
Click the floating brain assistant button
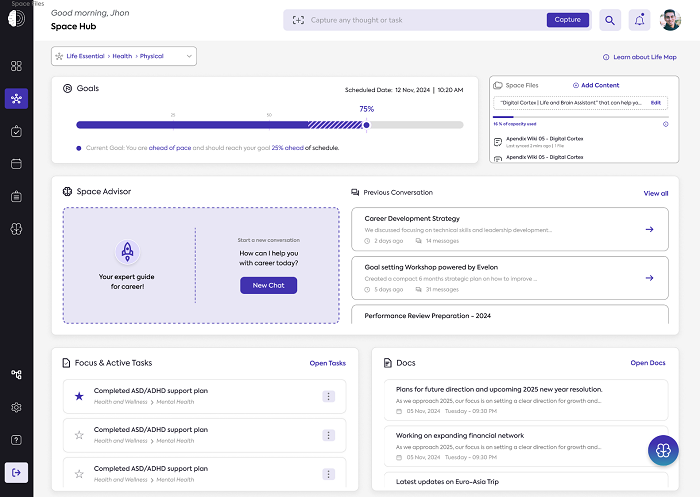[x=663, y=450]
